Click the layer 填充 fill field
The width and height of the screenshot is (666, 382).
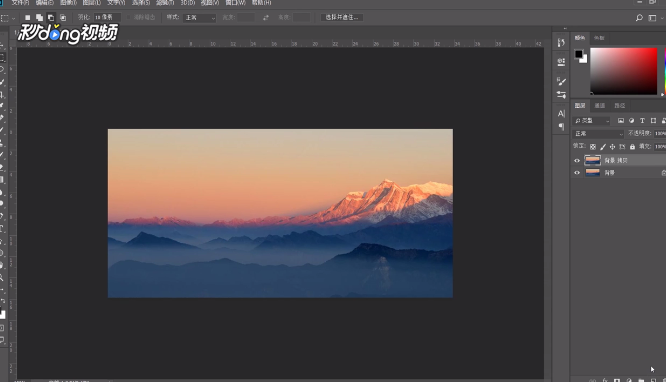click(660, 147)
